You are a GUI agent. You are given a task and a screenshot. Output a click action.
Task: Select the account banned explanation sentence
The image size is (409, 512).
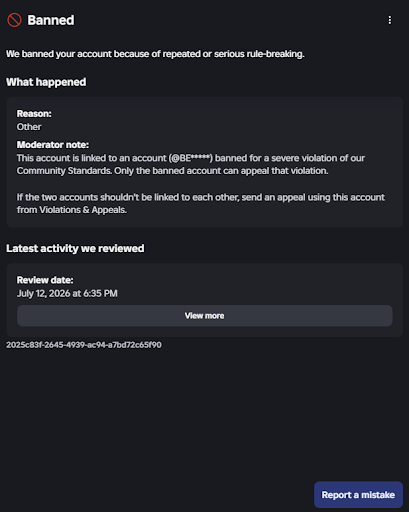coord(155,54)
